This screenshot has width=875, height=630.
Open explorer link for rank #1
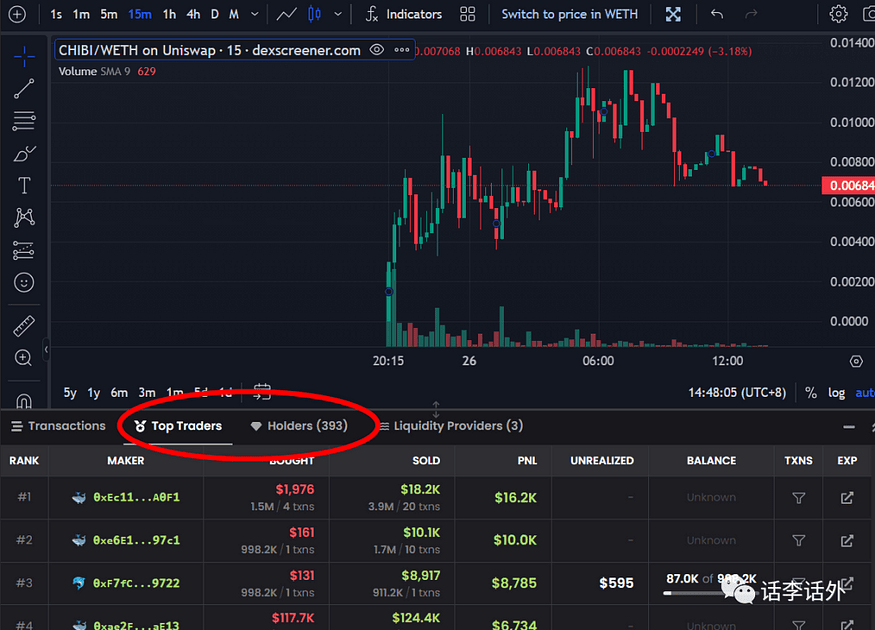(847, 498)
